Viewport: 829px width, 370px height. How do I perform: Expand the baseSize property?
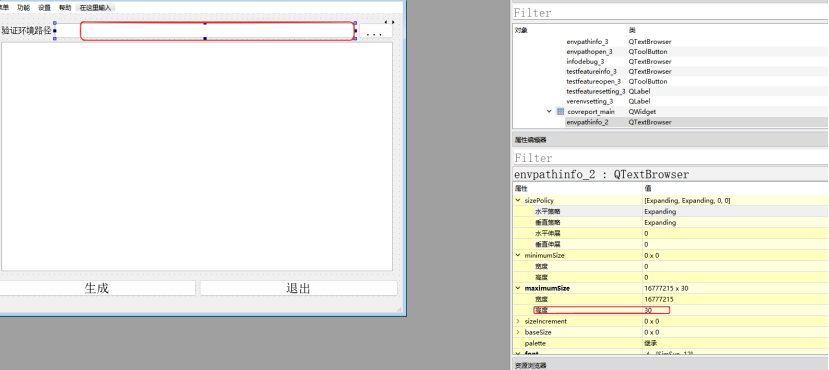tap(518, 332)
